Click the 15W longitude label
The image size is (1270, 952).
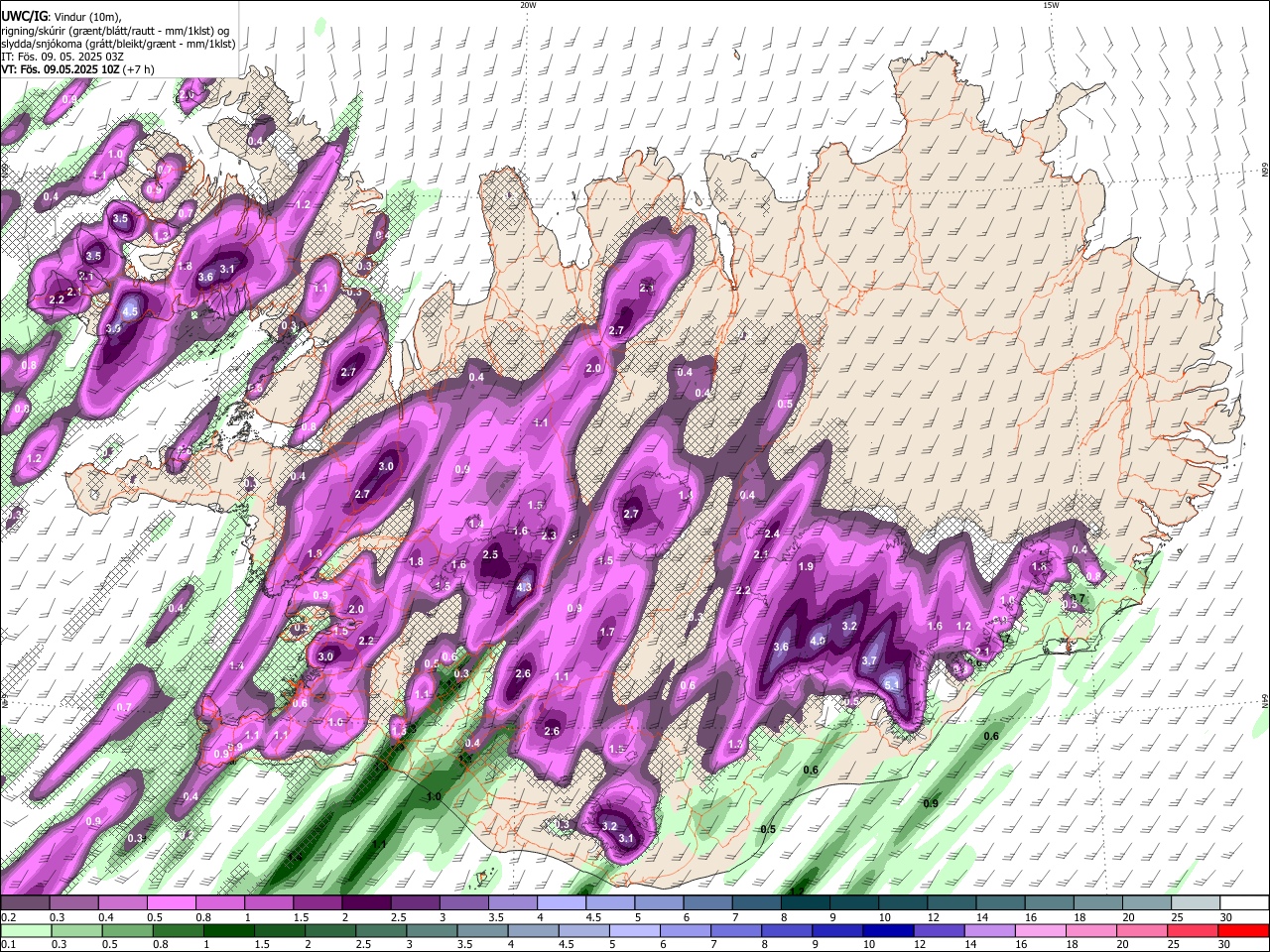(x=1051, y=5)
